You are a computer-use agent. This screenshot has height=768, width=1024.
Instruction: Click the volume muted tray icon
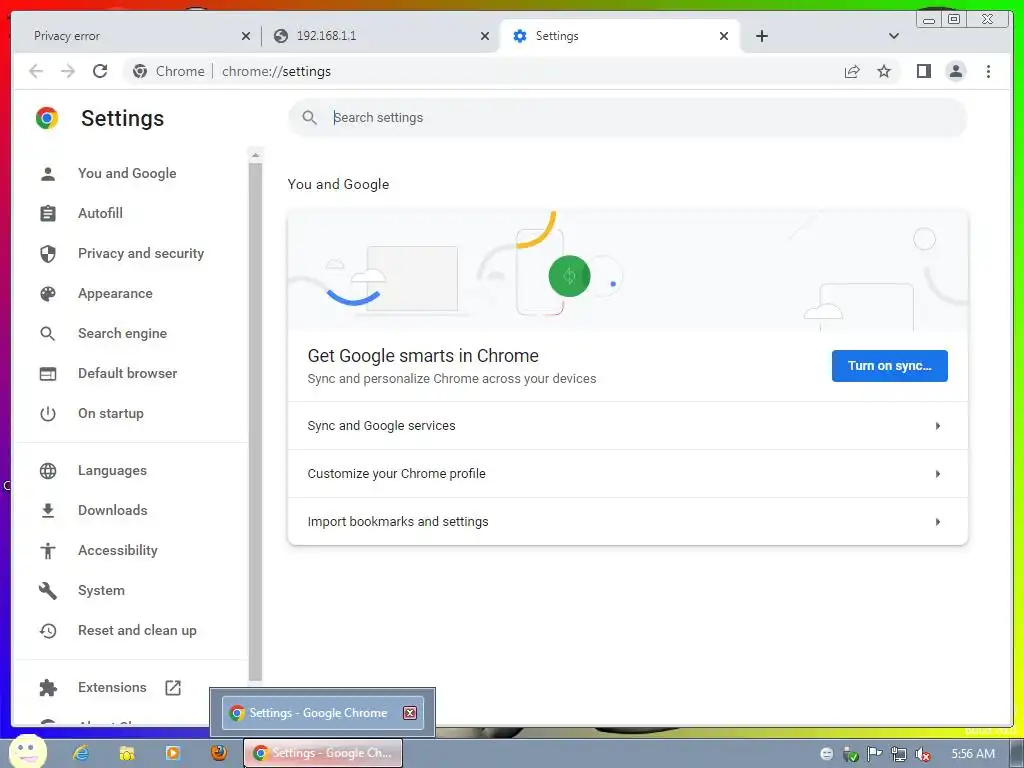pos(923,754)
